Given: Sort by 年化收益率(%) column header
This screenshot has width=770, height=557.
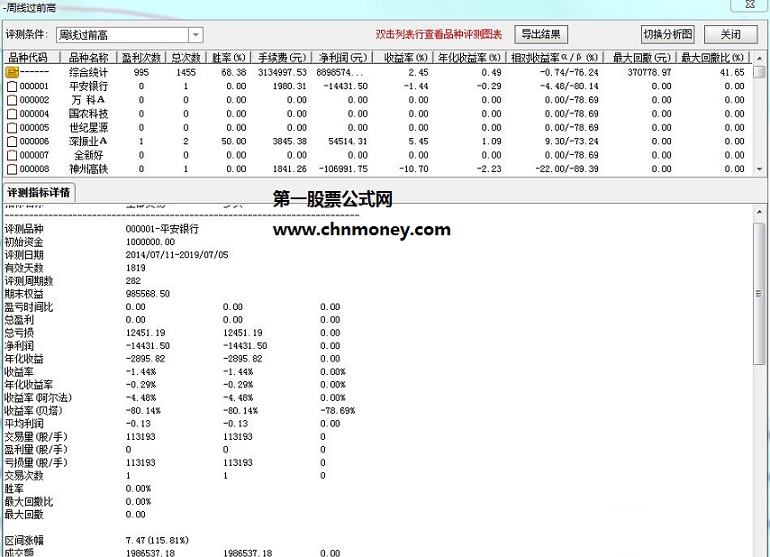Looking at the screenshot, I should (x=469, y=57).
